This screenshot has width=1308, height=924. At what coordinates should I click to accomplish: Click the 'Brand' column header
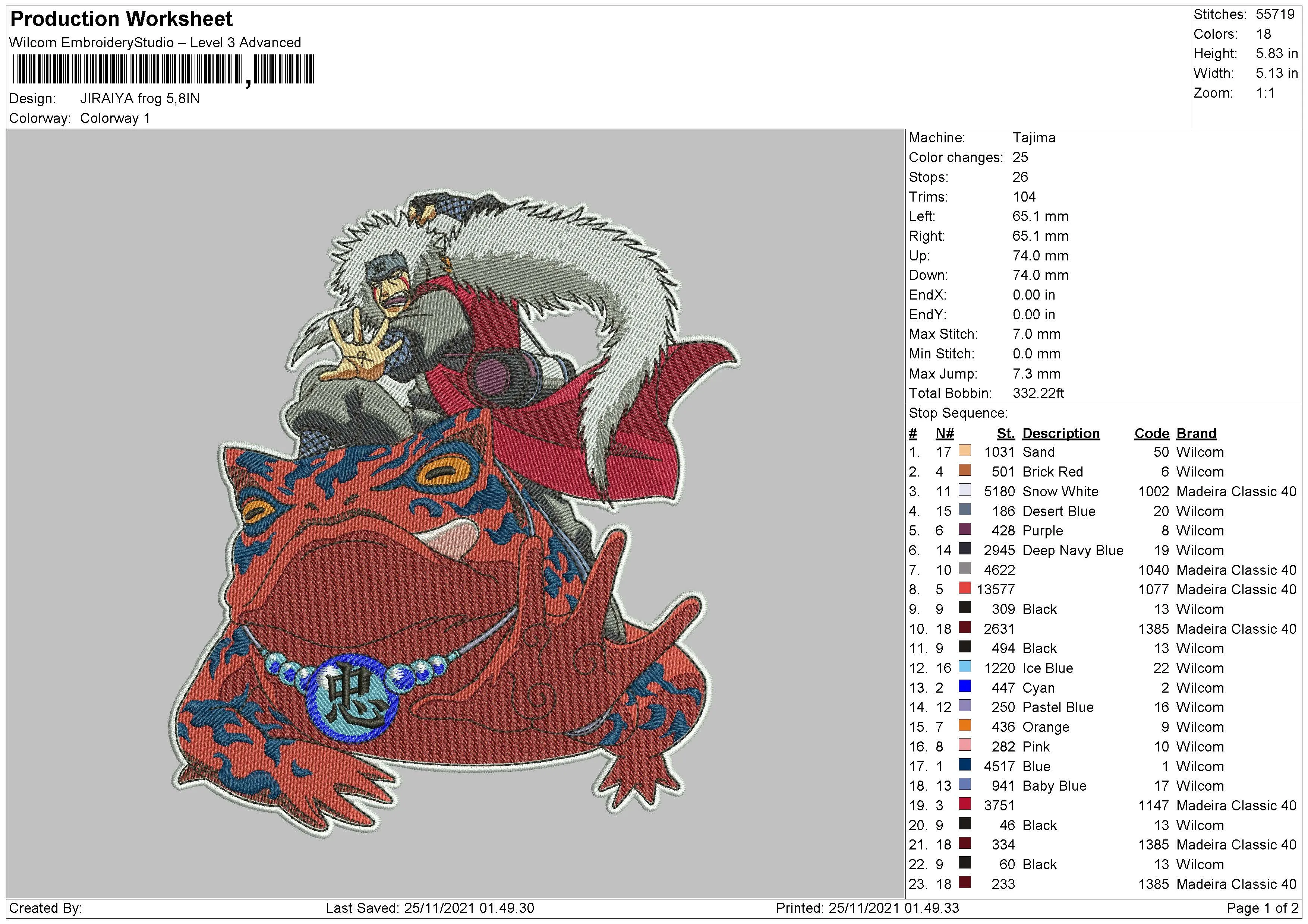click(1196, 433)
